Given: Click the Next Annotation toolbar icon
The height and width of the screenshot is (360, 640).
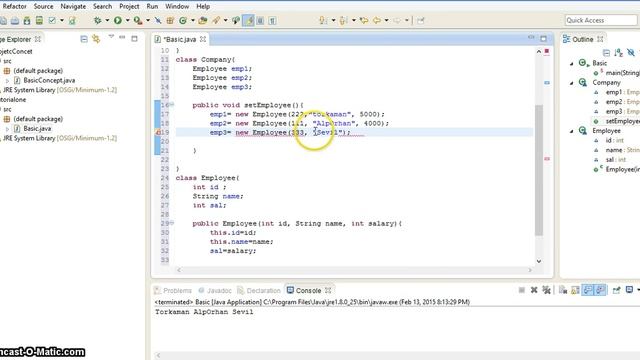Looking at the screenshot, I should [x=323, y=20].
